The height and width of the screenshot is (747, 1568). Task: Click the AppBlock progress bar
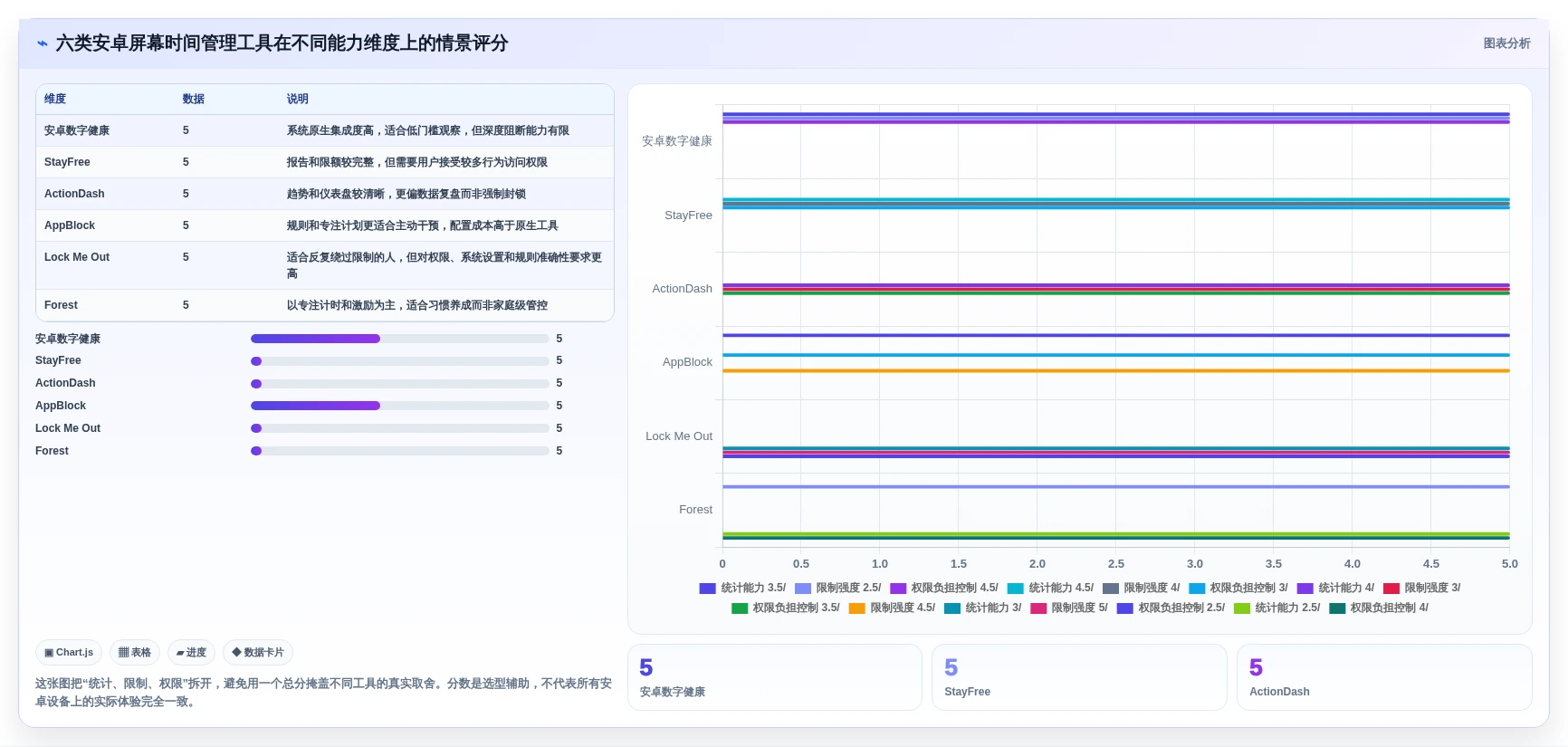(400, 406)
